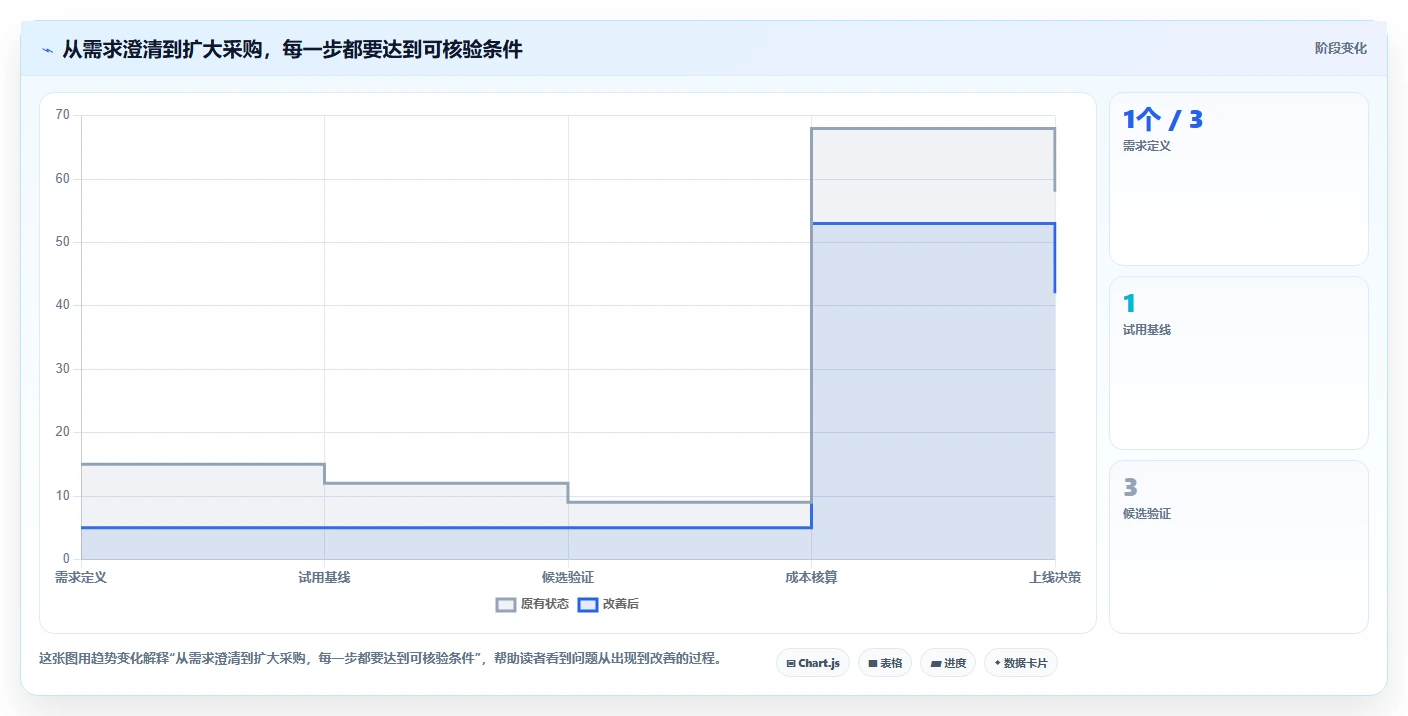Click the 成本核算 x-axis label

click(811, 577)
